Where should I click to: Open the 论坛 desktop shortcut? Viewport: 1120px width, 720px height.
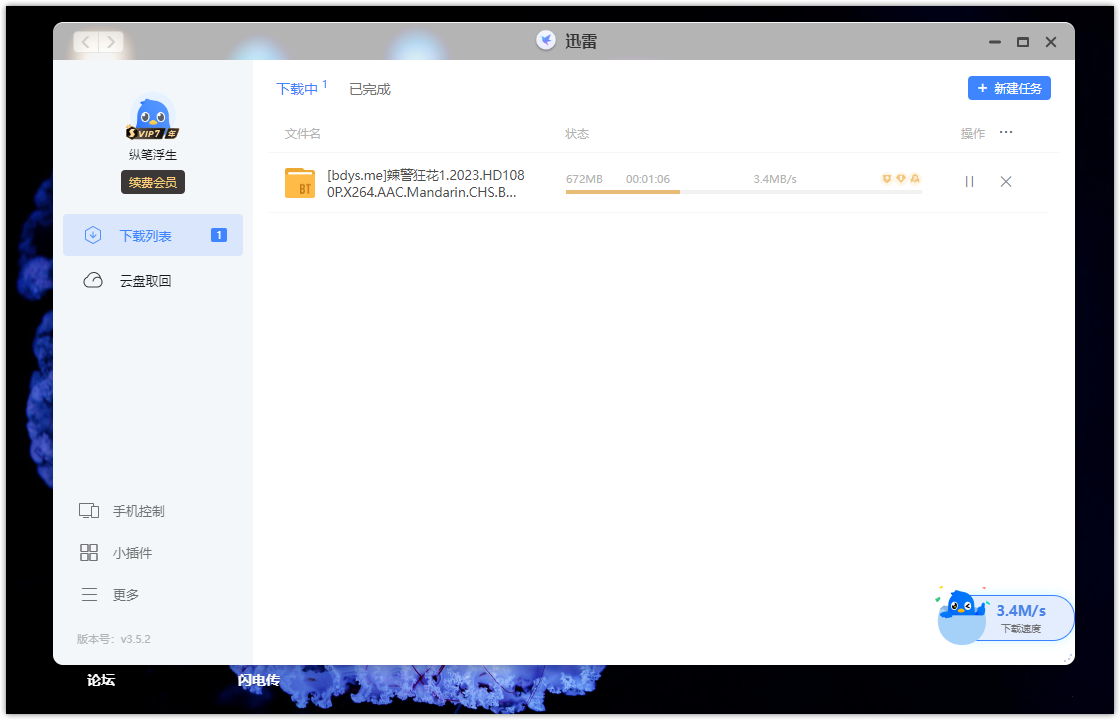(101, 680)
